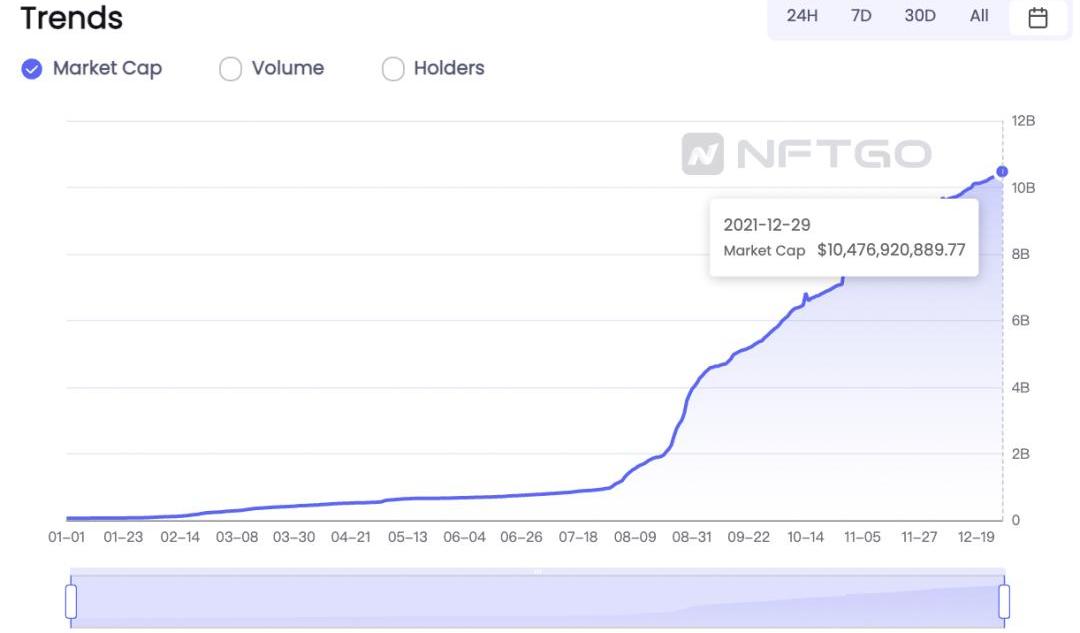
Task: Switch to the 24H time range
Action: pos(802,16)
